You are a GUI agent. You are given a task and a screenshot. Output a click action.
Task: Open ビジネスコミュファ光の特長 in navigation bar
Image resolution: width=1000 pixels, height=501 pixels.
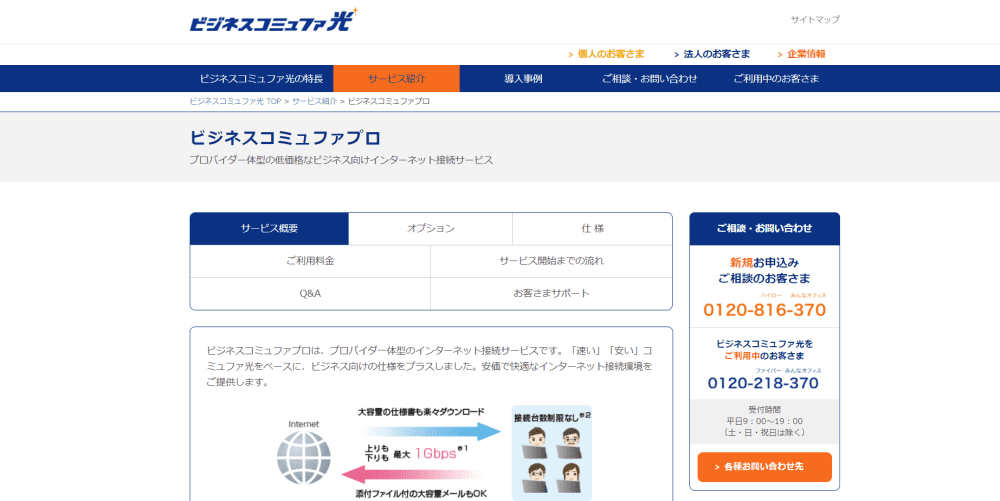261,78
